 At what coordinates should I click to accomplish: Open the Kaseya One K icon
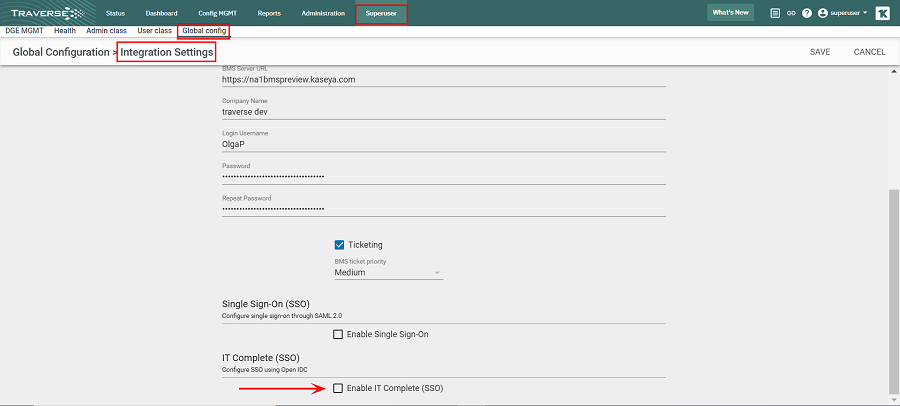[x=882, y=13]
